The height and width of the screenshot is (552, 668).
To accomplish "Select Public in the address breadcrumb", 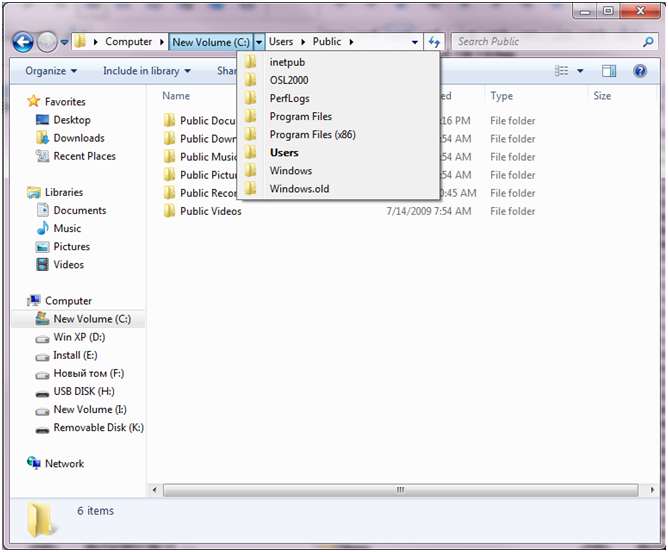I will 327,42.
